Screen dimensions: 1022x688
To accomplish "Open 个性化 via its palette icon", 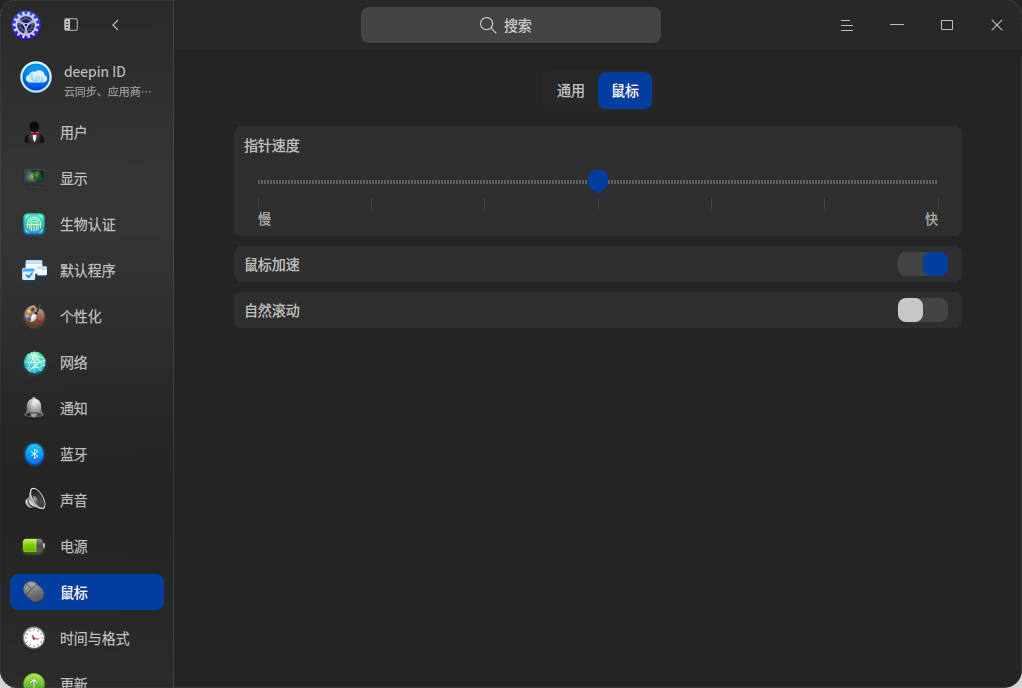I will click(x=34, y=316).
